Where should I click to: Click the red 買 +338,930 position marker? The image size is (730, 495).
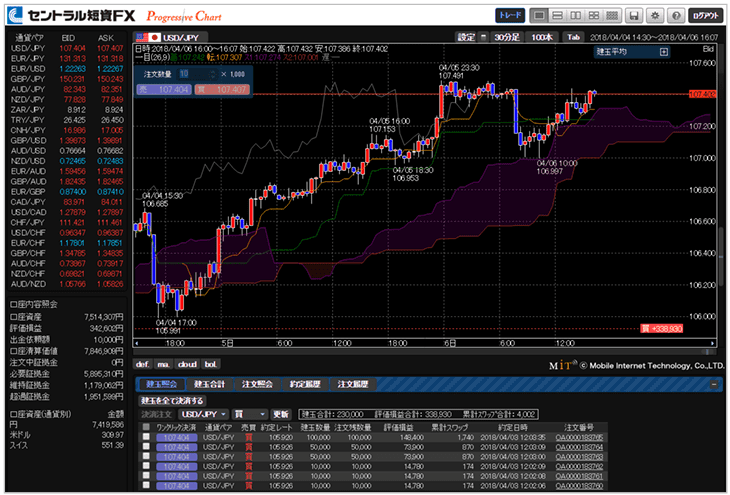(662, 329)
